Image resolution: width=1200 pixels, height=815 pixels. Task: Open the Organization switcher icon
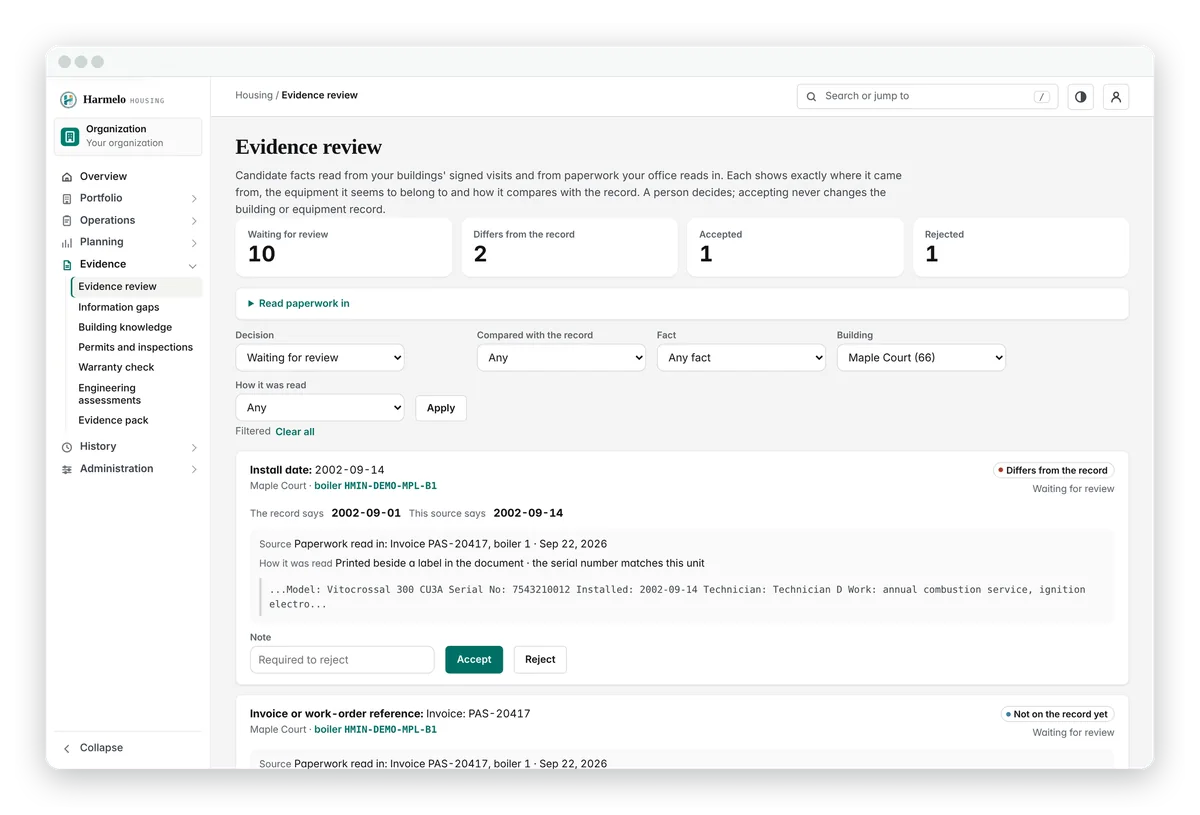click(x=70, y=137)
